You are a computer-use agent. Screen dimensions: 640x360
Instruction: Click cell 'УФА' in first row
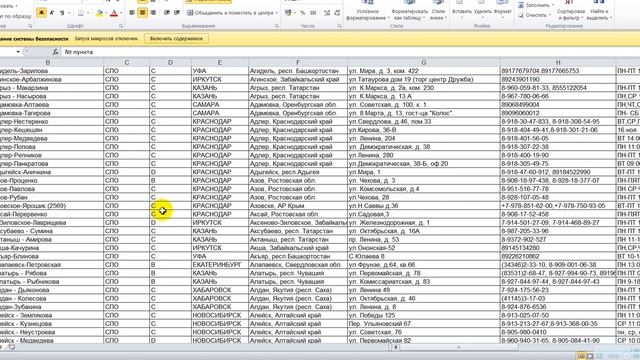pos(220,71)
